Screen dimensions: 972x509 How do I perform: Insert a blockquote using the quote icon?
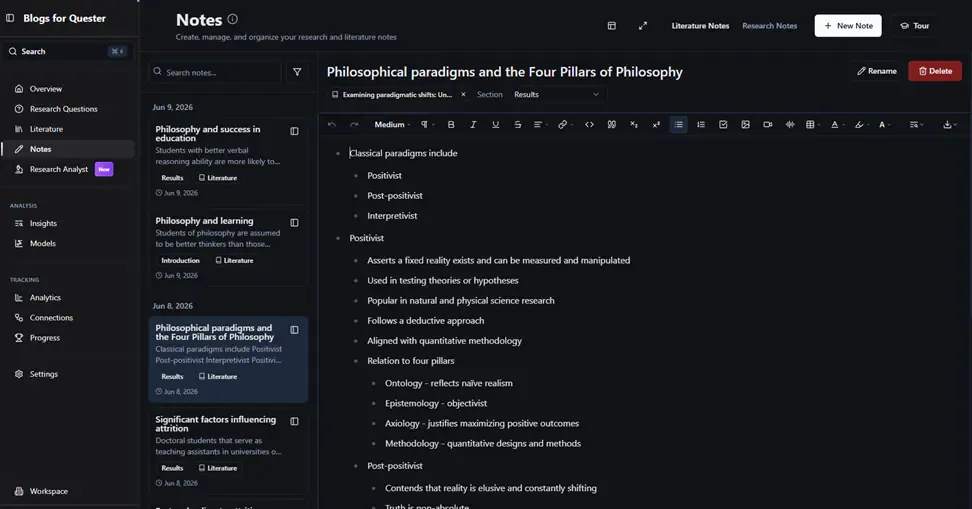click(x=612, y=125)
